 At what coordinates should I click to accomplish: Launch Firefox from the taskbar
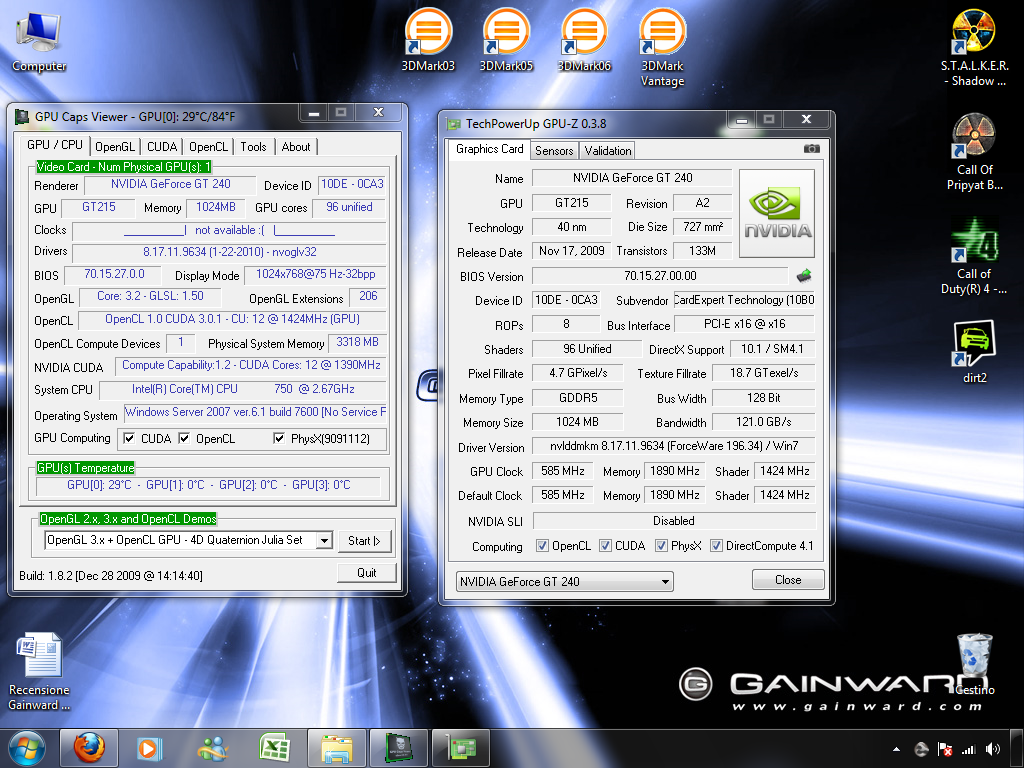click(89, 748)
